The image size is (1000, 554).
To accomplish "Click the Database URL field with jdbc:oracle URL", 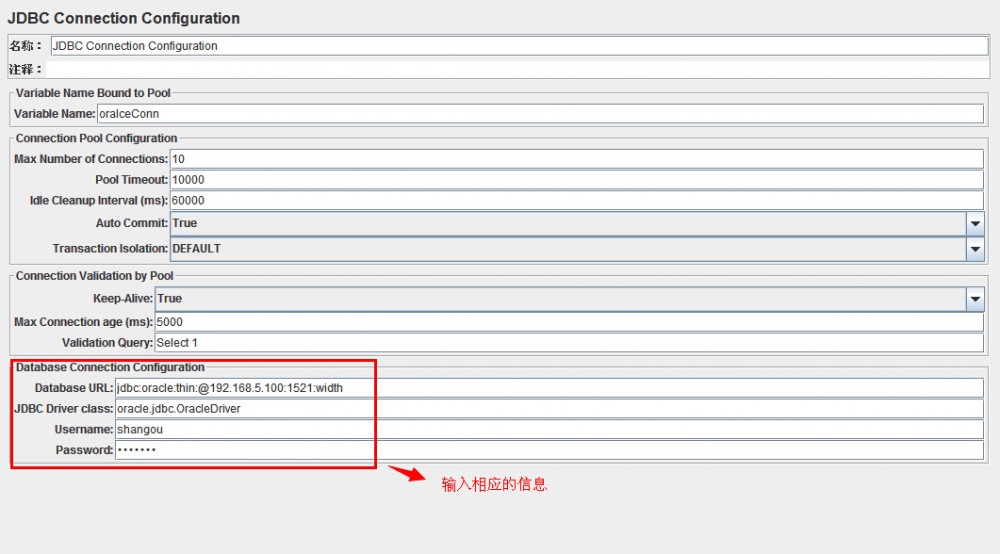I will click(549, 388).
